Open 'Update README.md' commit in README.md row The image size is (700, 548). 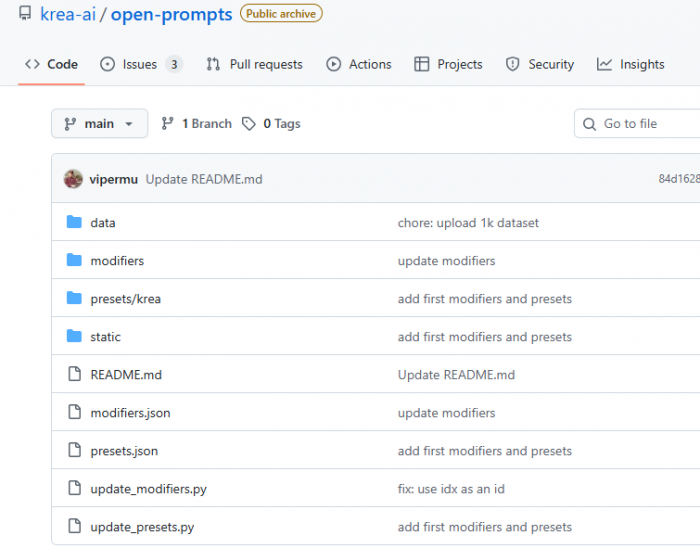pos(456,375)
